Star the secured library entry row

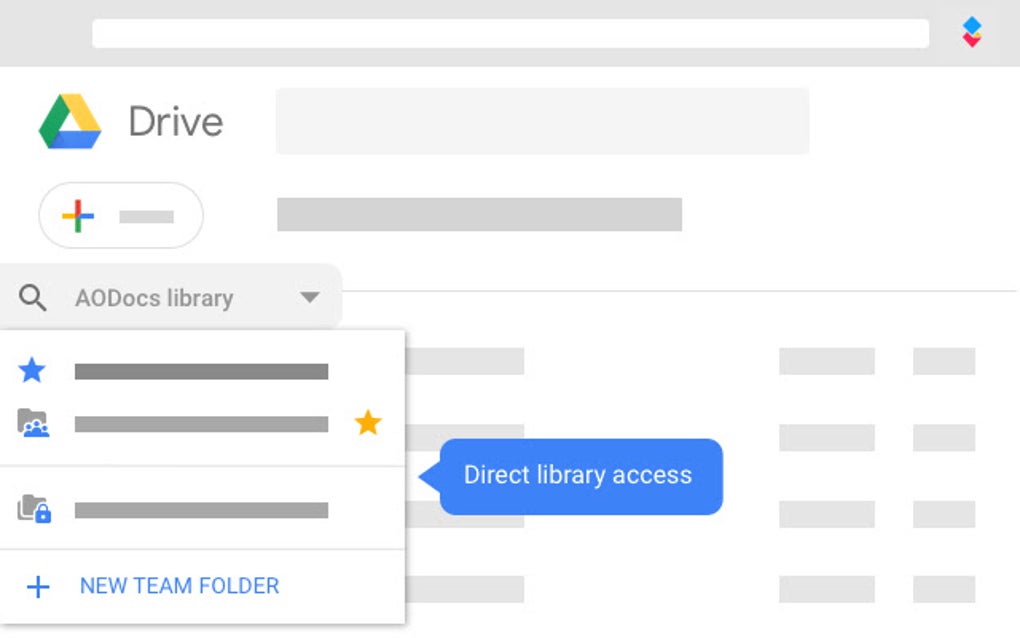(x=368, y=510)
